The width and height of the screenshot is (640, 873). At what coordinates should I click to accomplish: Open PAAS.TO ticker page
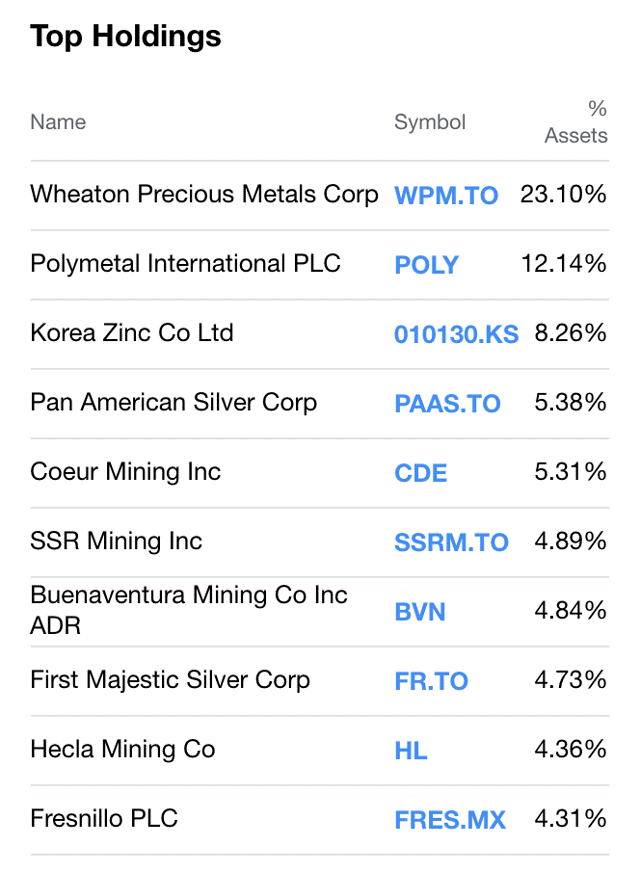[447, 404]
